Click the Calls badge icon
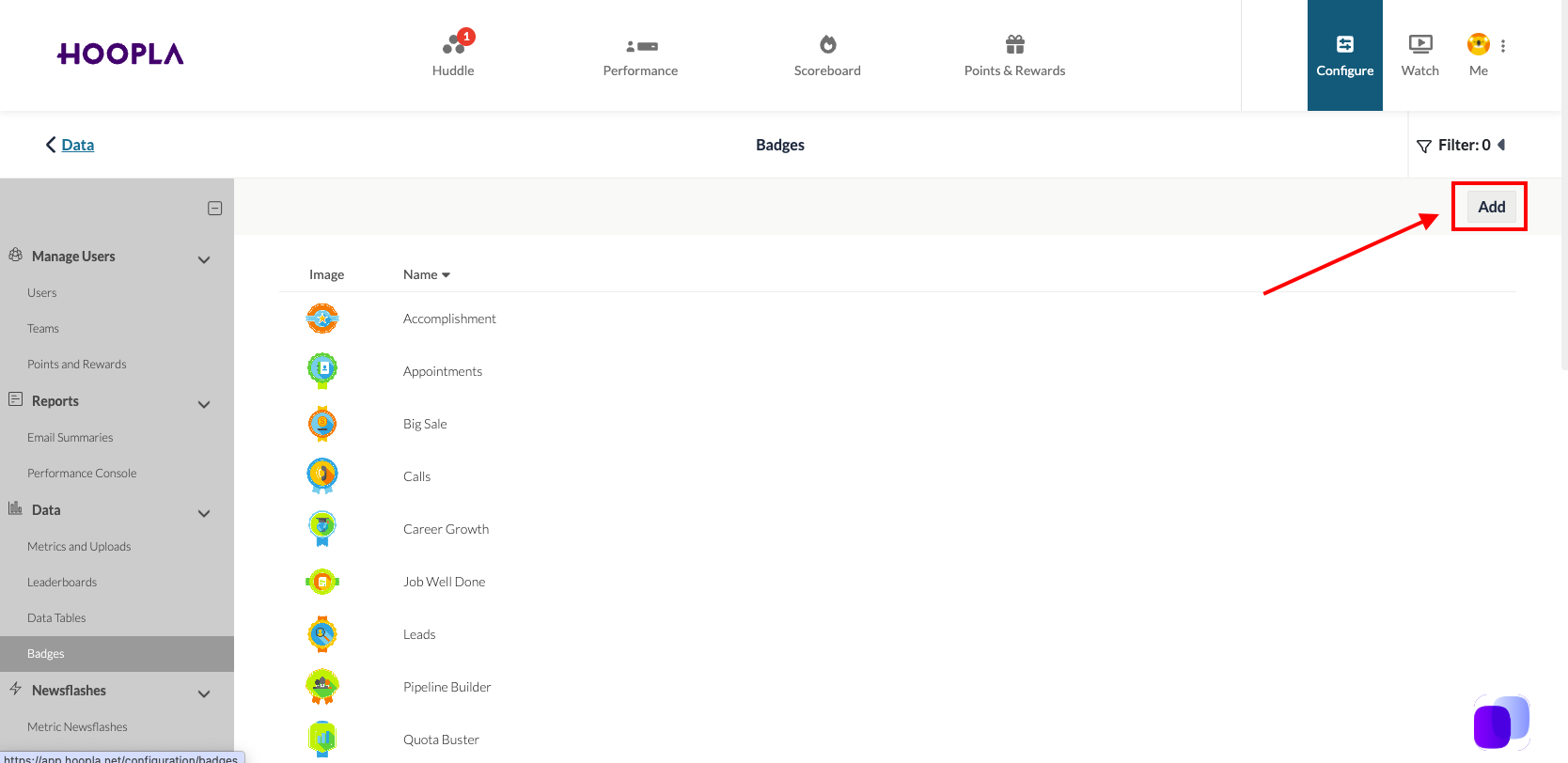This screenshot has height=763, width=1568. click(x=322, y=475)
